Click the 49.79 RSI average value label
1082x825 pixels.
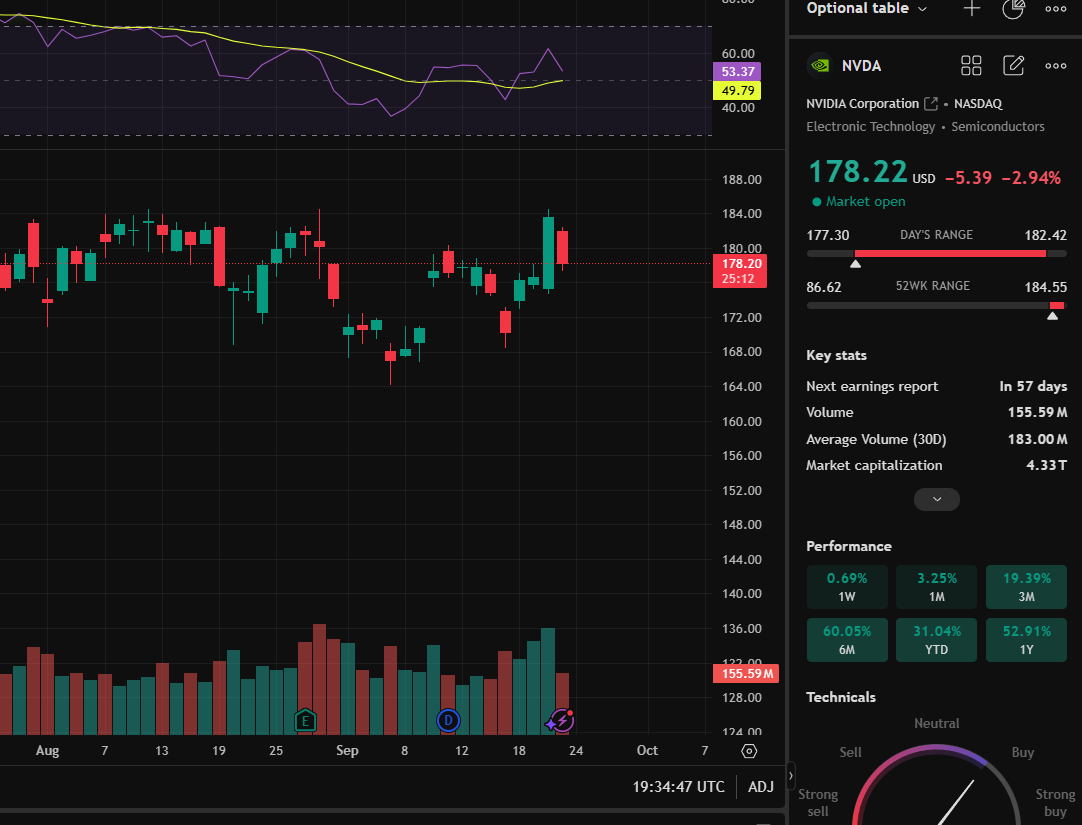(x=737, y=90)
